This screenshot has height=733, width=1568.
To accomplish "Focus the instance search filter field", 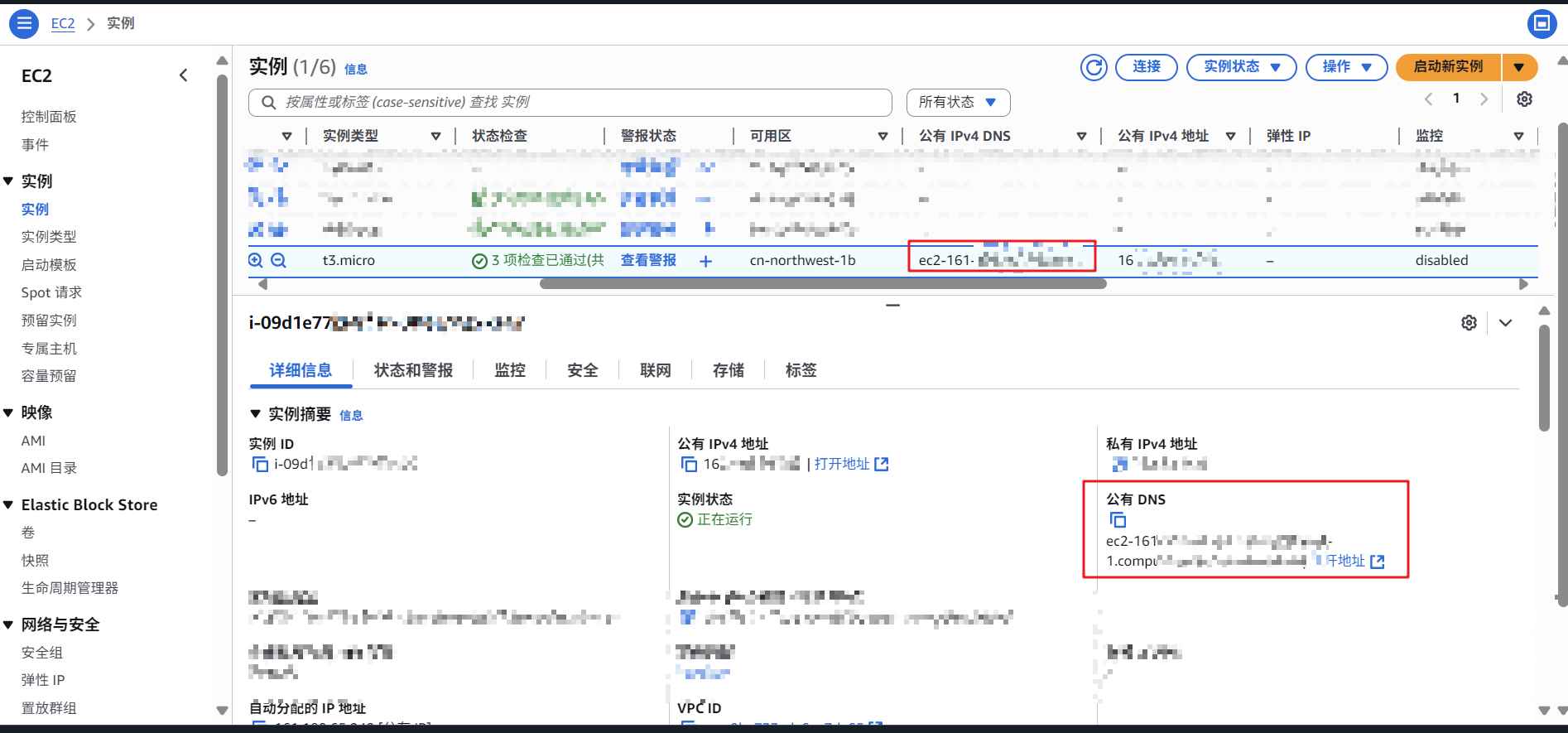I will 570,103.
